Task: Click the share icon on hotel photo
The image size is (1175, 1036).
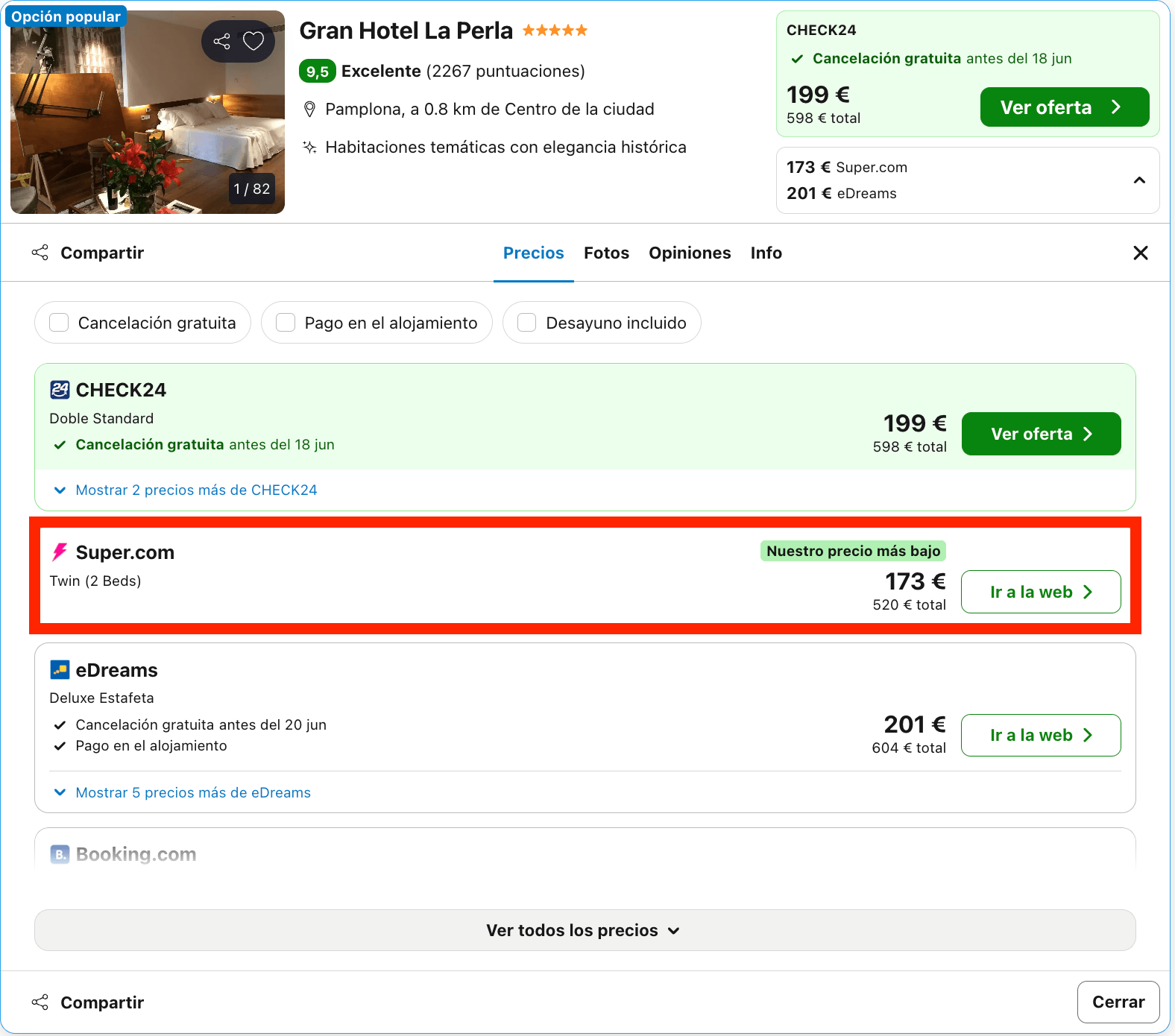Action: click(x=221, y=41)
